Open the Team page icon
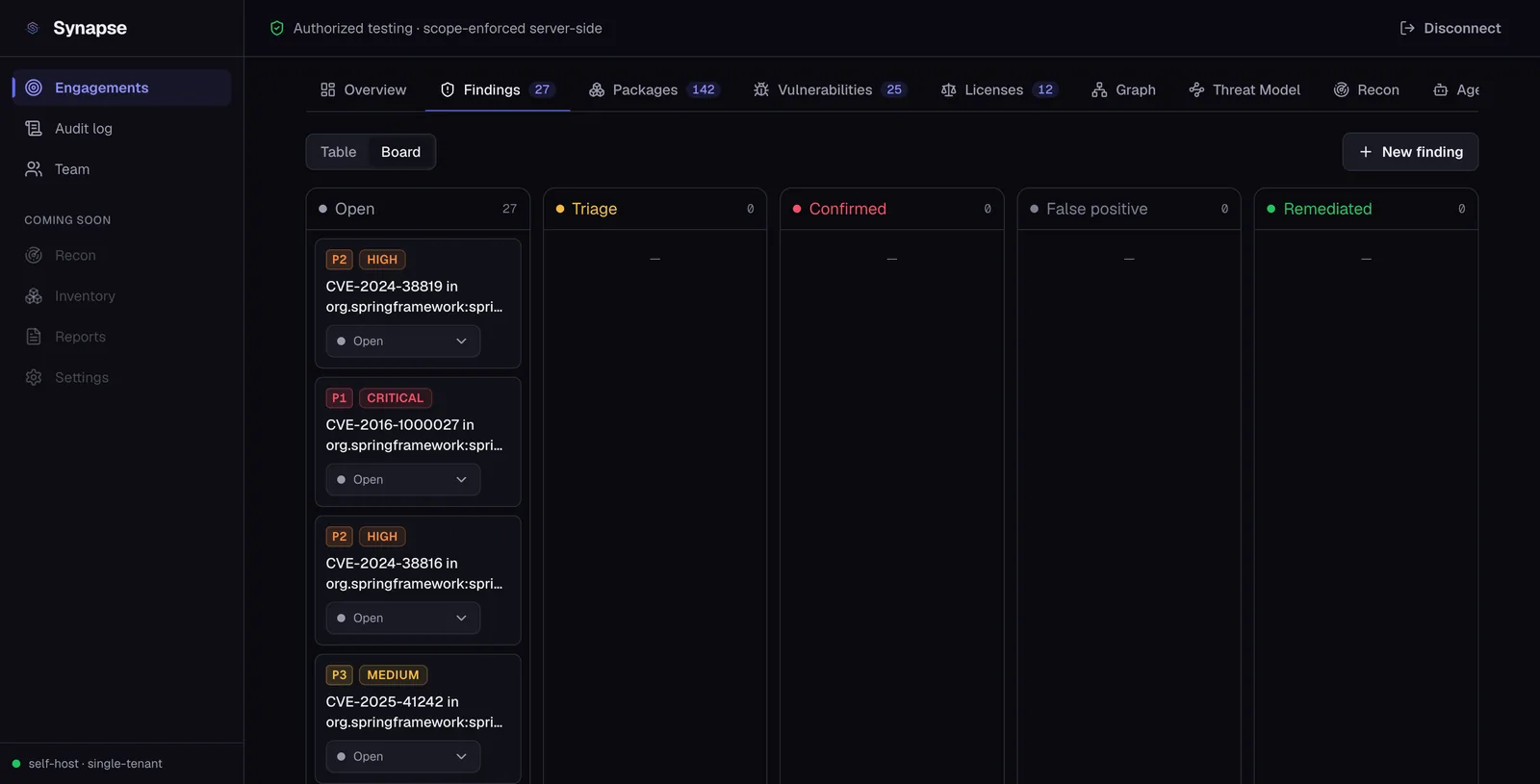Viewport: 1540px width, 784px height. tap(34, 169)
